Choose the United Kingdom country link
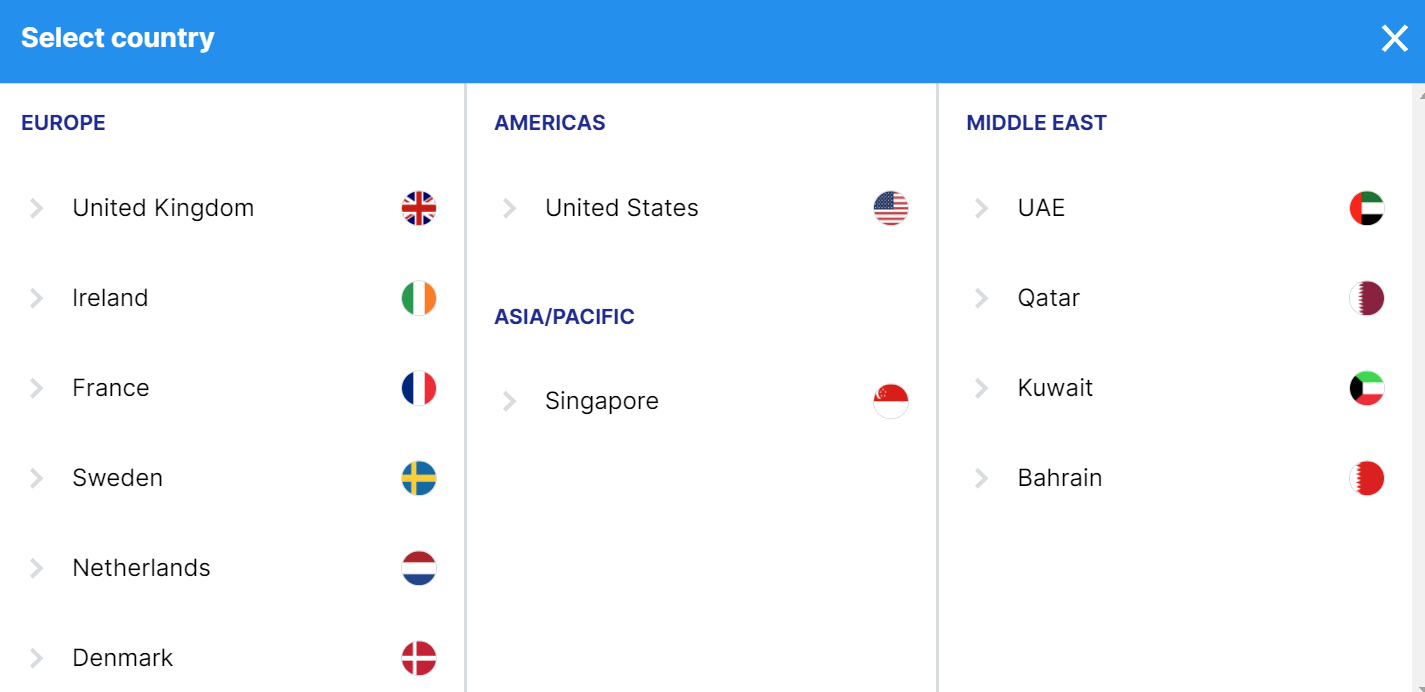This screenshot has height=692, width=1425. tap(163, 208)
